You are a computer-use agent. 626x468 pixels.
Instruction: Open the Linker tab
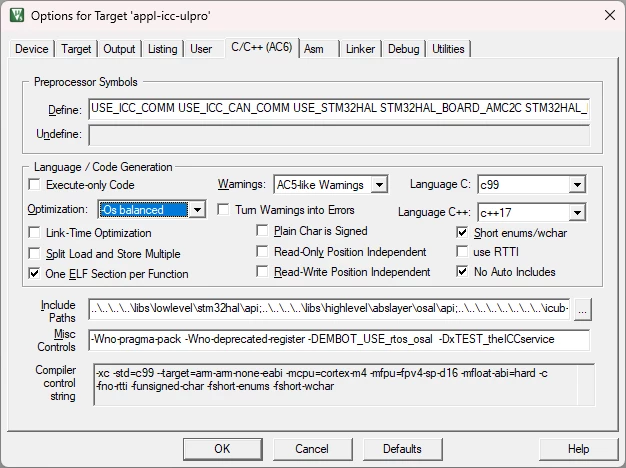point(360,49)
